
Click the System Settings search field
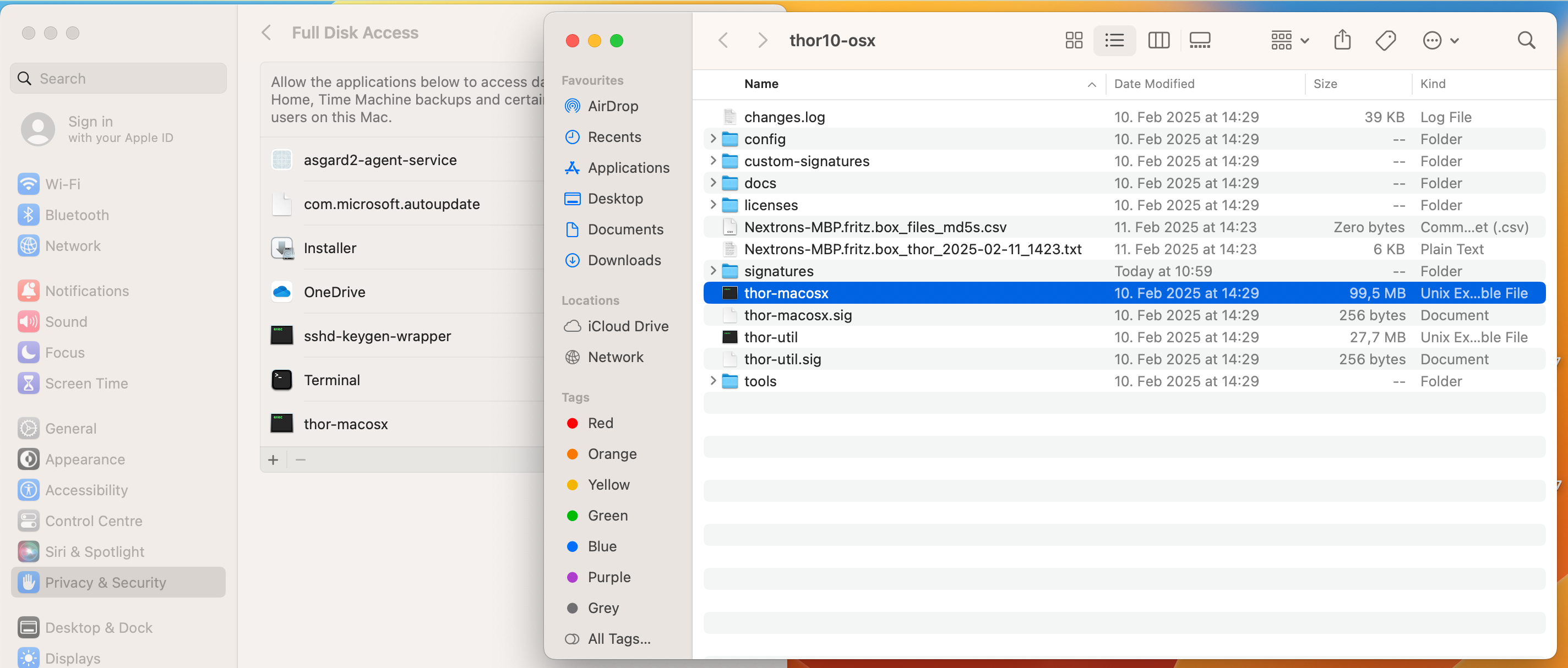point(119,79)
